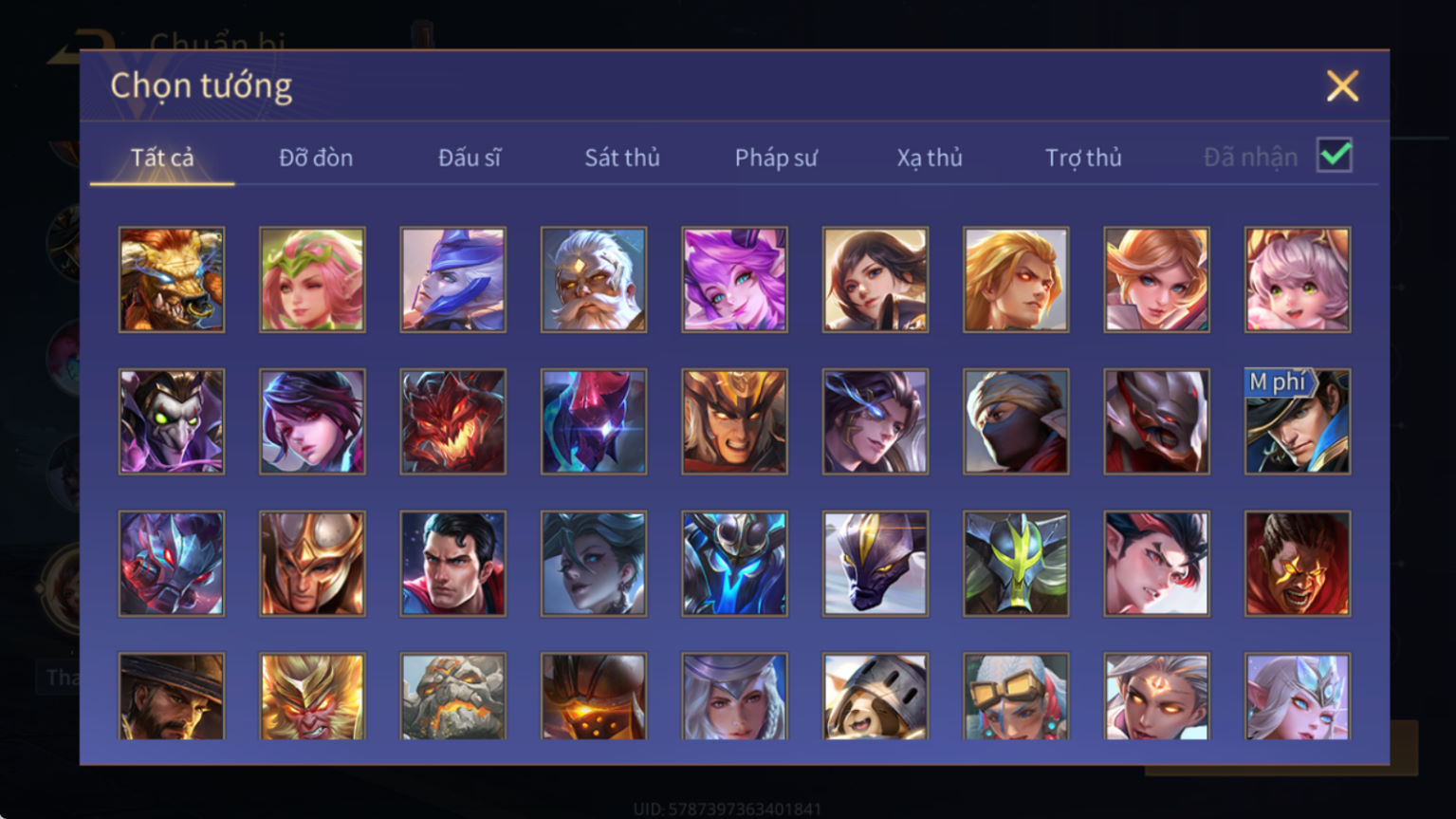The width and height of the screenshot is (1456, 819).
Task: Close the 'Chọn tướng' dialog
Action: point(1342,86)
